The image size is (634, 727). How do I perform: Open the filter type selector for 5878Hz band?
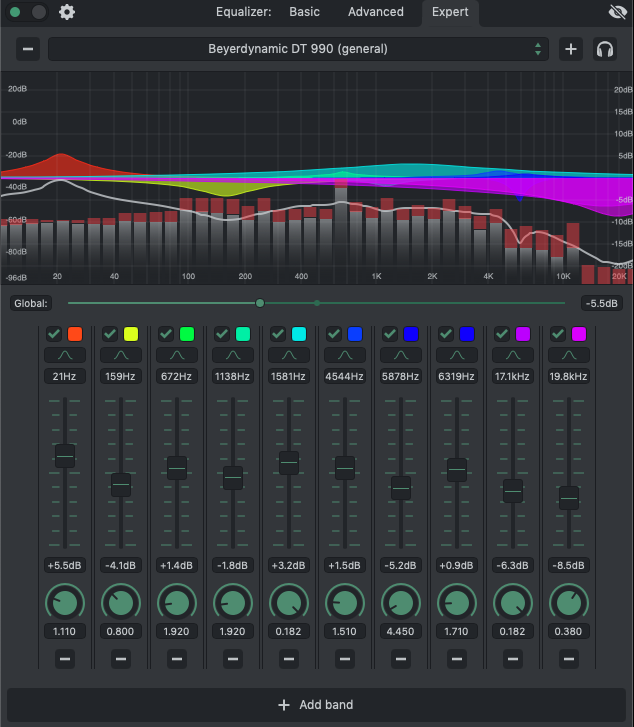(x=401, y=355)
